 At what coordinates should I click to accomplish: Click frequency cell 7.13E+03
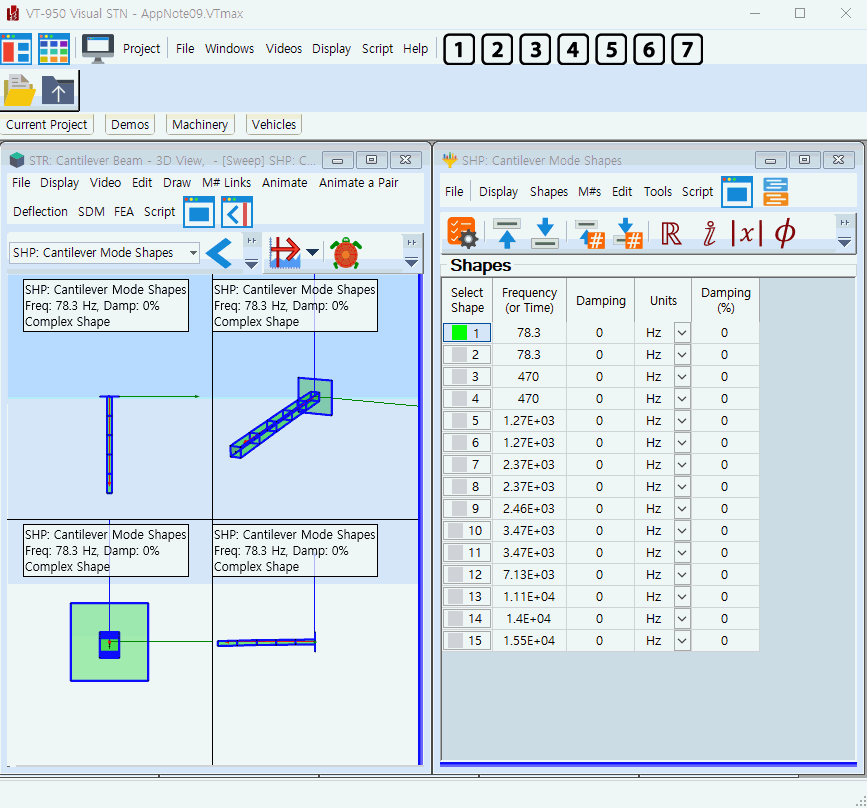point(529,575)
